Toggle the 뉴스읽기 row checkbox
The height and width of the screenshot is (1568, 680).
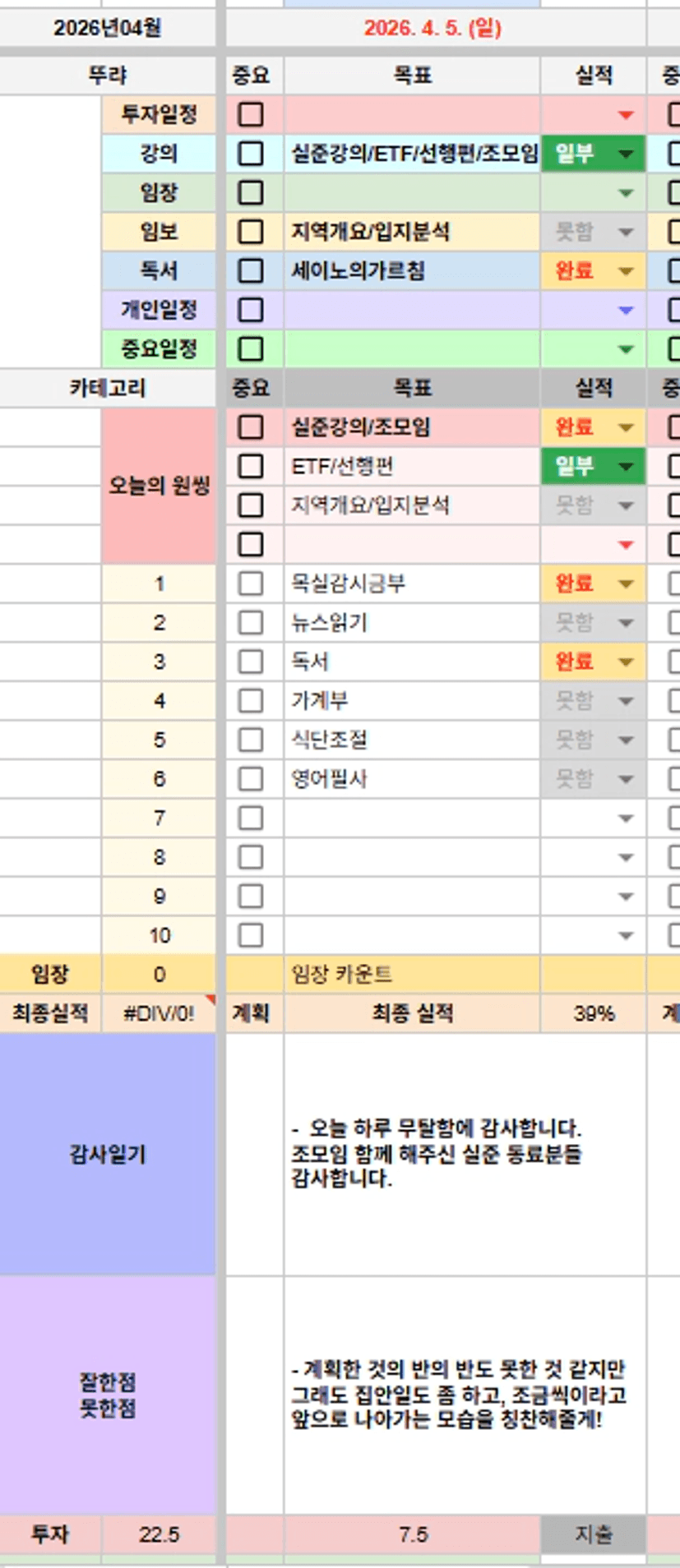coord(251,622)
